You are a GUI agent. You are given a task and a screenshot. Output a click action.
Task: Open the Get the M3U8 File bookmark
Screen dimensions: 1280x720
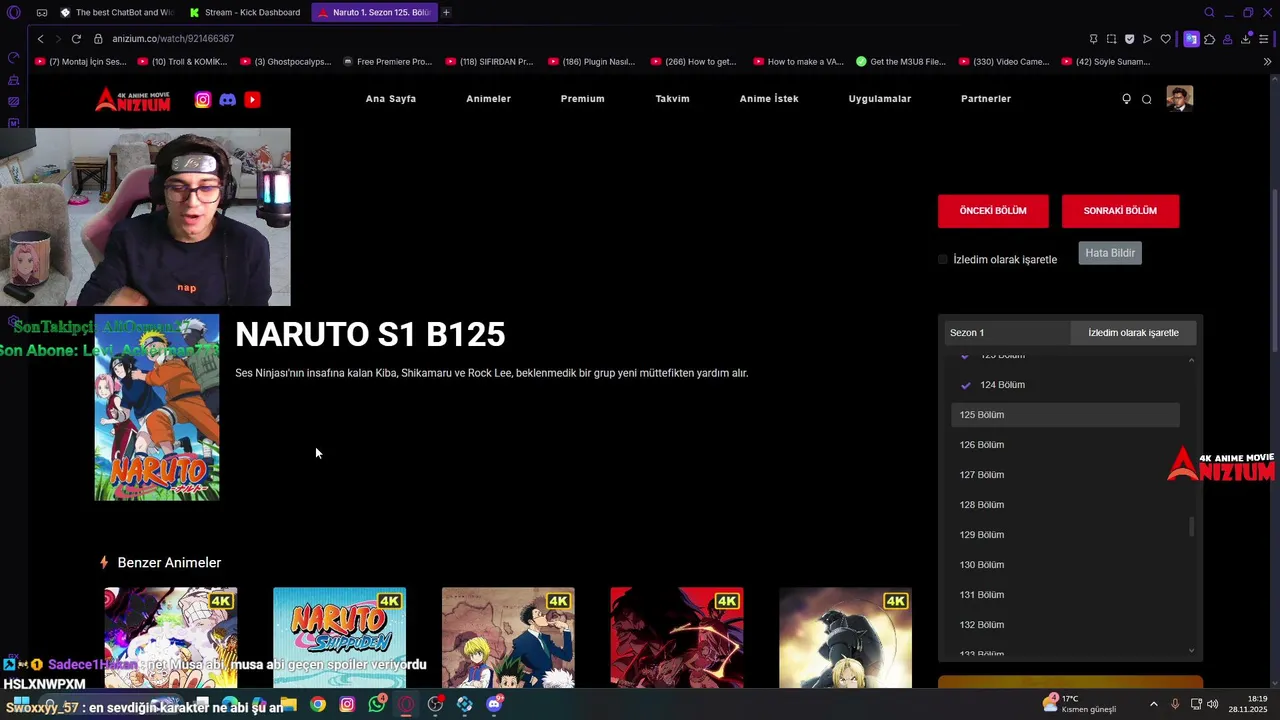[x=900, y=62]
